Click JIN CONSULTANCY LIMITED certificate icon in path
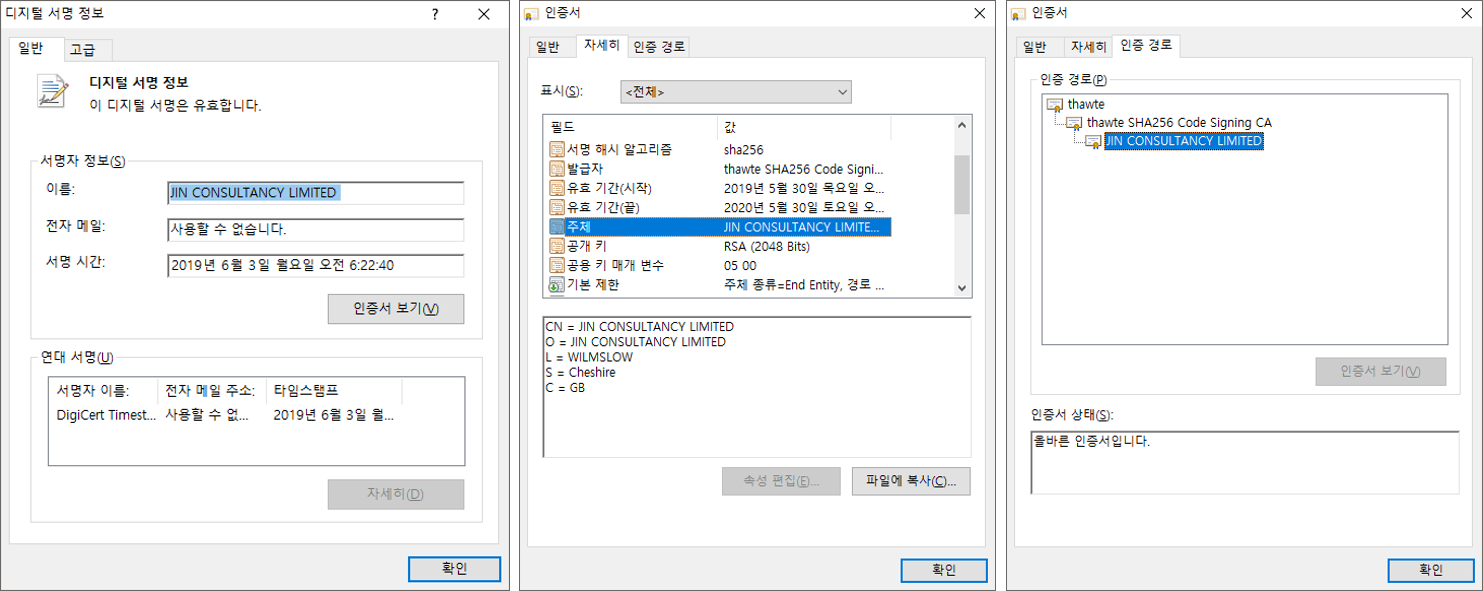Image resolution: width=1483 pixels, height=591 pixels. click(x=1093, y=142)
